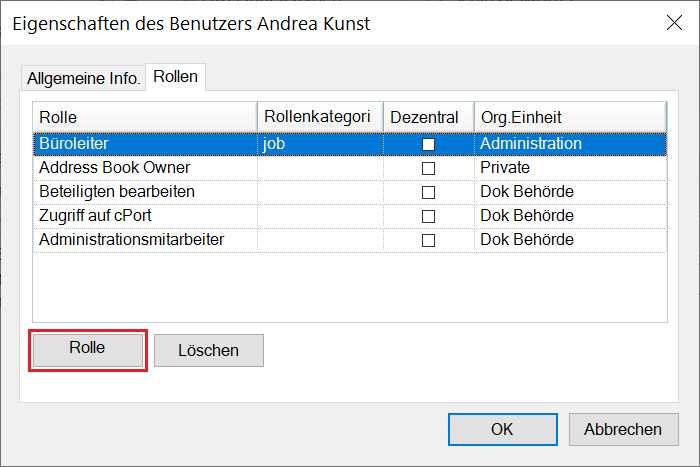This screenshot has height=467, width=700.
Task: Select the Address Book Owner row
Action: point(114,168)
